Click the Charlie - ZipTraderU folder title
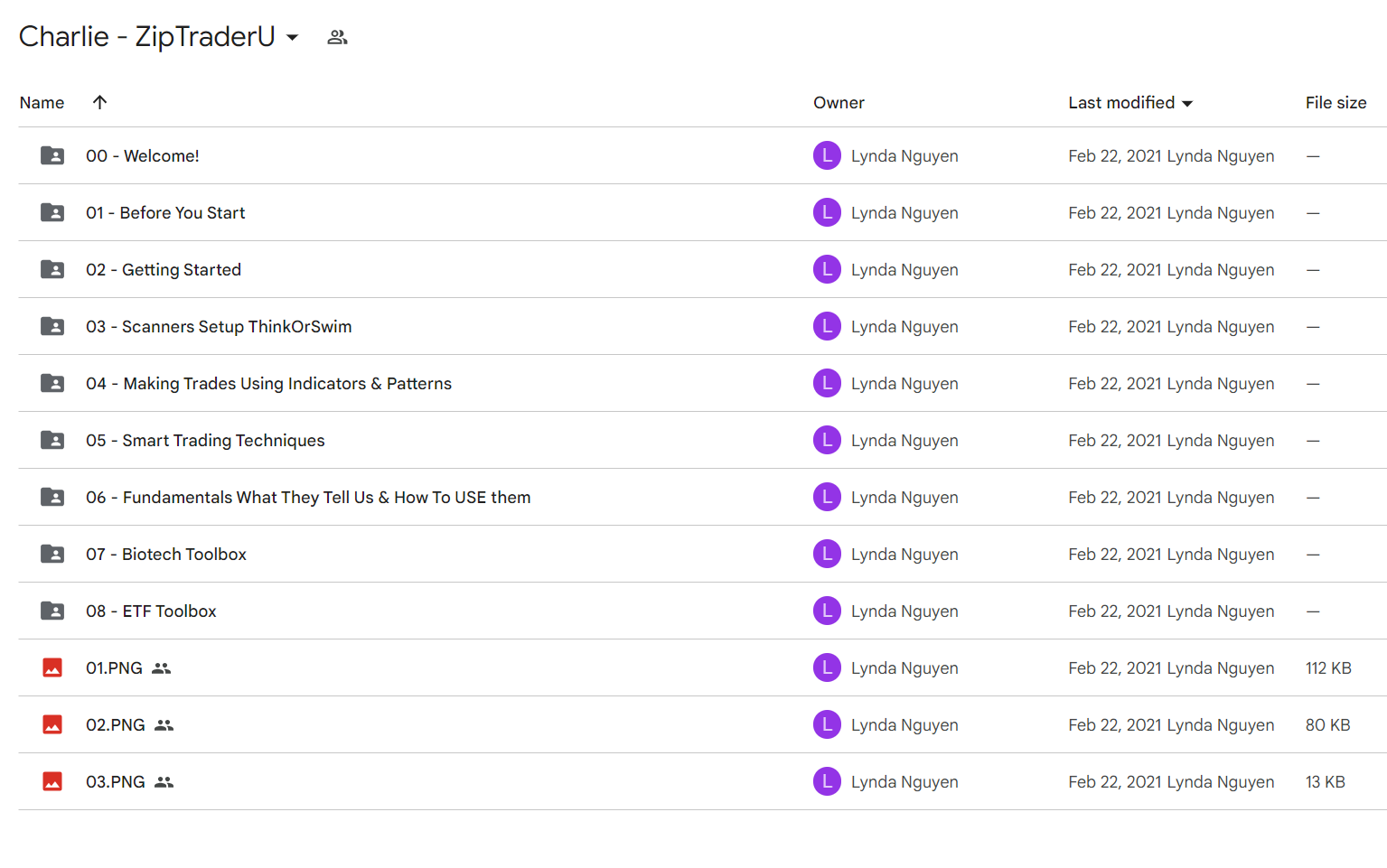The image size is (1387, 868). [147, 37]
